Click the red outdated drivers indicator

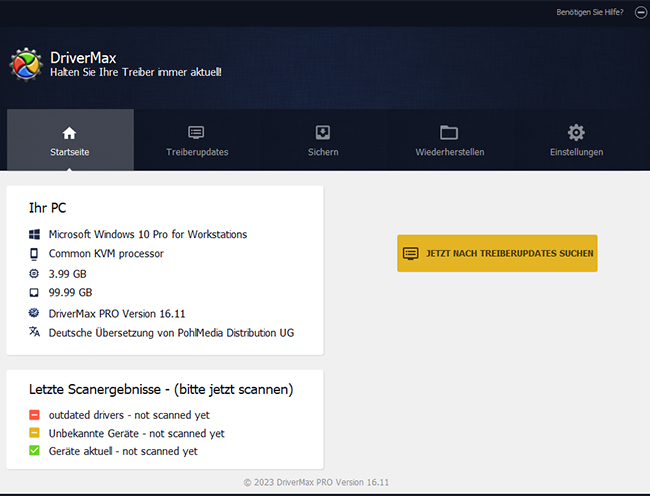click(34, 415)
